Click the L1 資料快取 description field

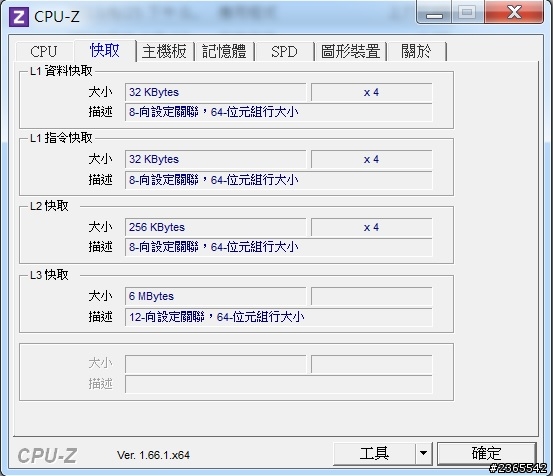pos(279,112)
